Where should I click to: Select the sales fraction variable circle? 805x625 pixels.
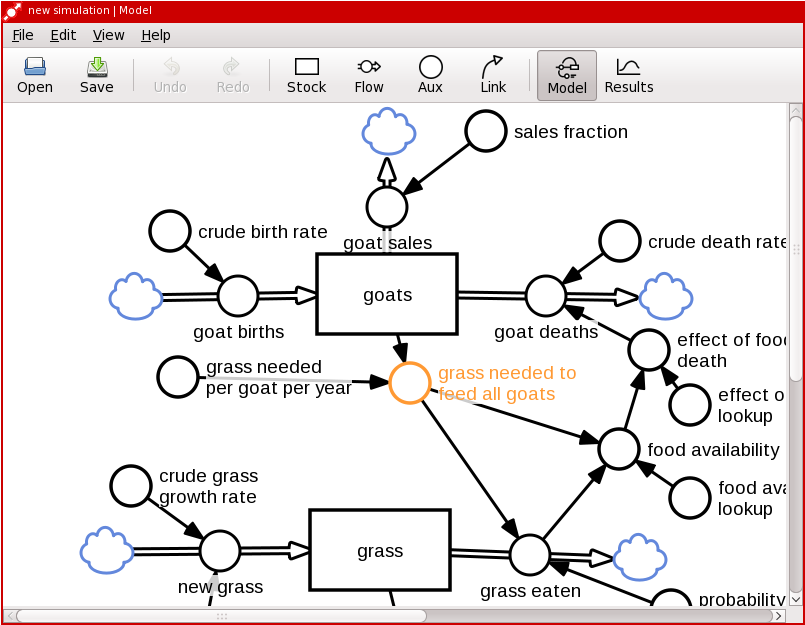[x=486, y=131]
